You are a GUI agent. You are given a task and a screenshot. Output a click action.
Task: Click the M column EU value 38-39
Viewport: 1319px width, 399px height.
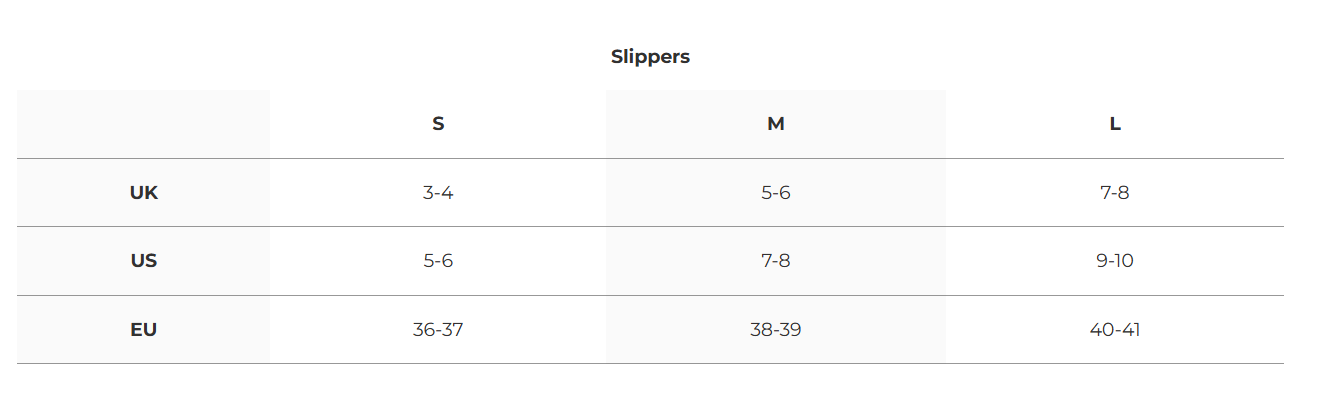776,329
